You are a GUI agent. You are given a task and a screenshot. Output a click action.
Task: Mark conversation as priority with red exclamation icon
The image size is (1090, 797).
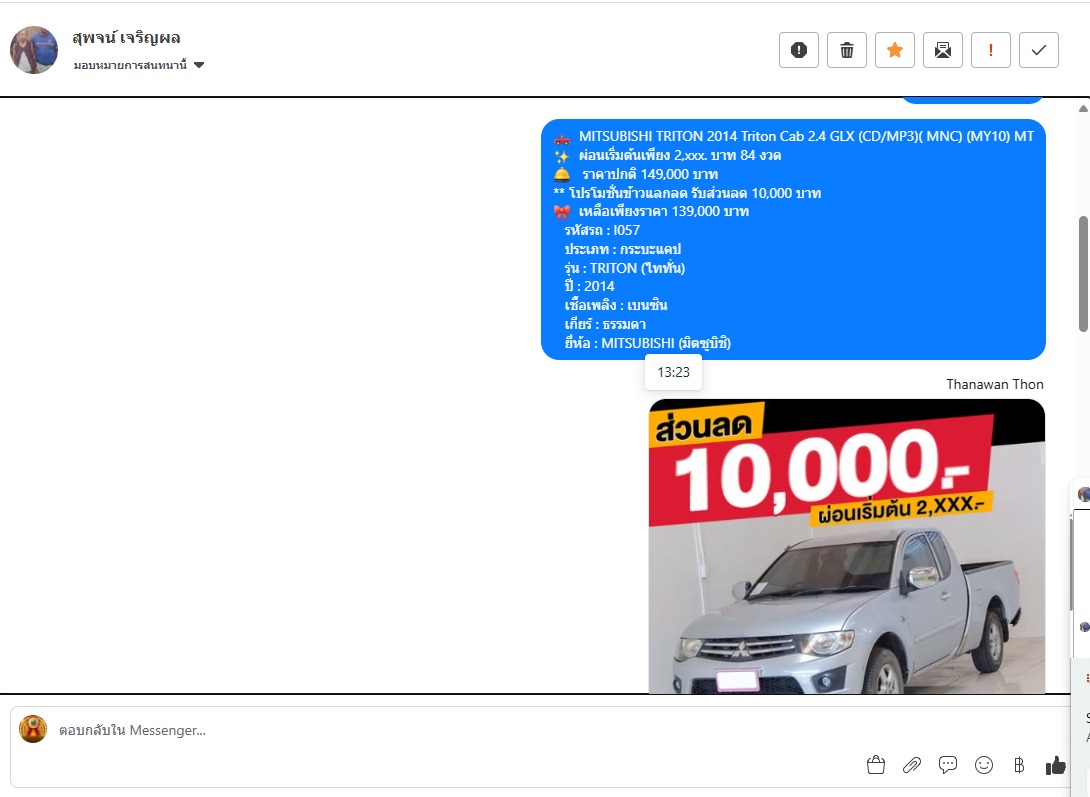tap(991, 50)
